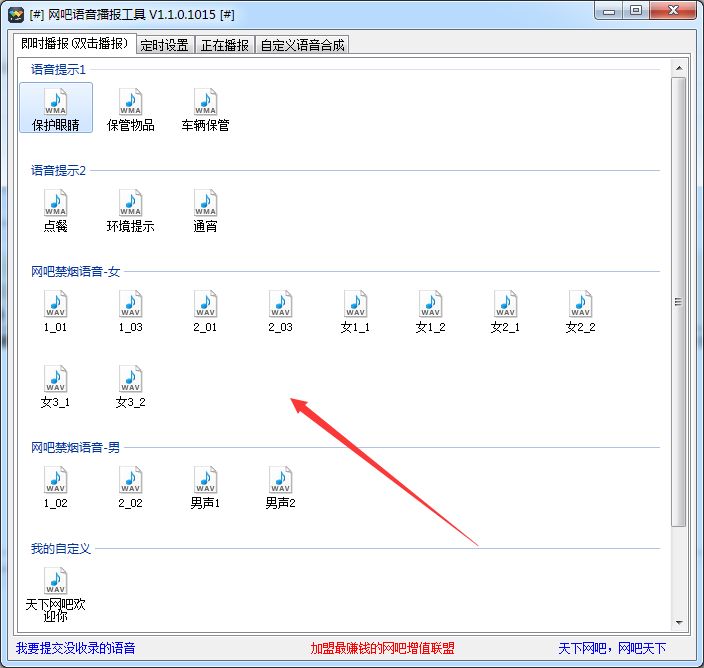Select the 车辆保管 WMA voice file

tap(205, 108)
